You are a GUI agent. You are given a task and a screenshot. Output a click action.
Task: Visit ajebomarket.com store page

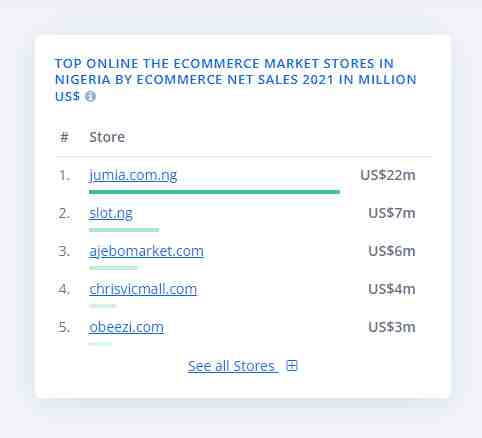click(146, 251)
